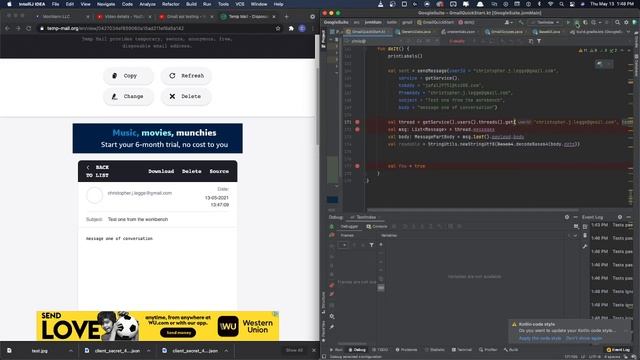The height and width of the screenshot is (360, 640).
Task: Open the Build menu
Action: [191, 4]
